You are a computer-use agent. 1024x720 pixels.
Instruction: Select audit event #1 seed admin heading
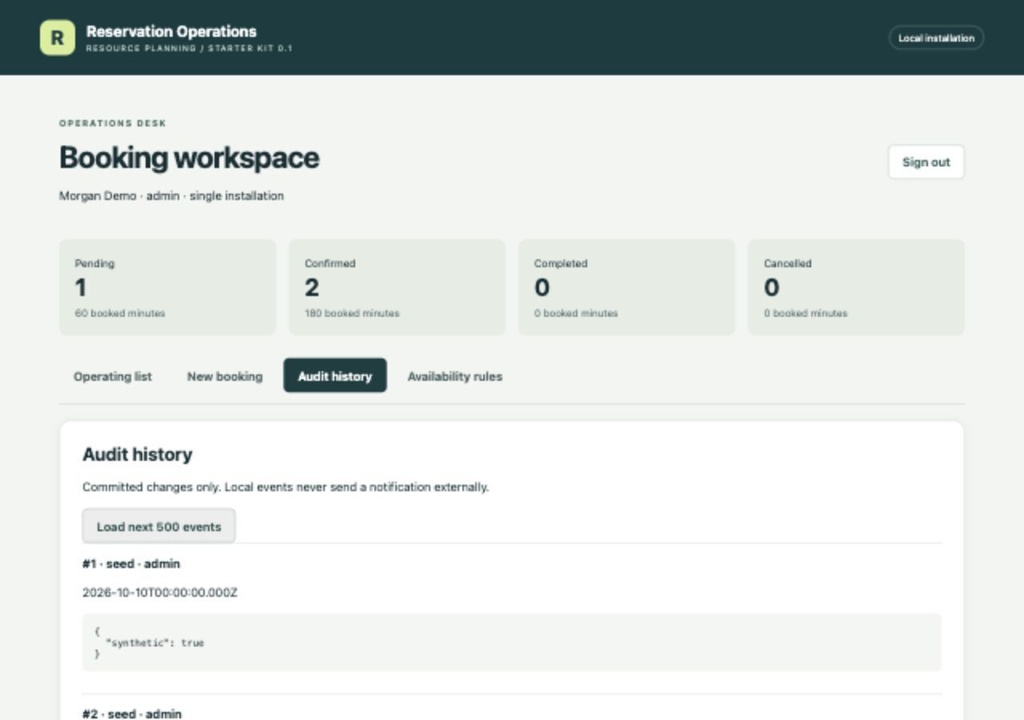pos(131,563)
